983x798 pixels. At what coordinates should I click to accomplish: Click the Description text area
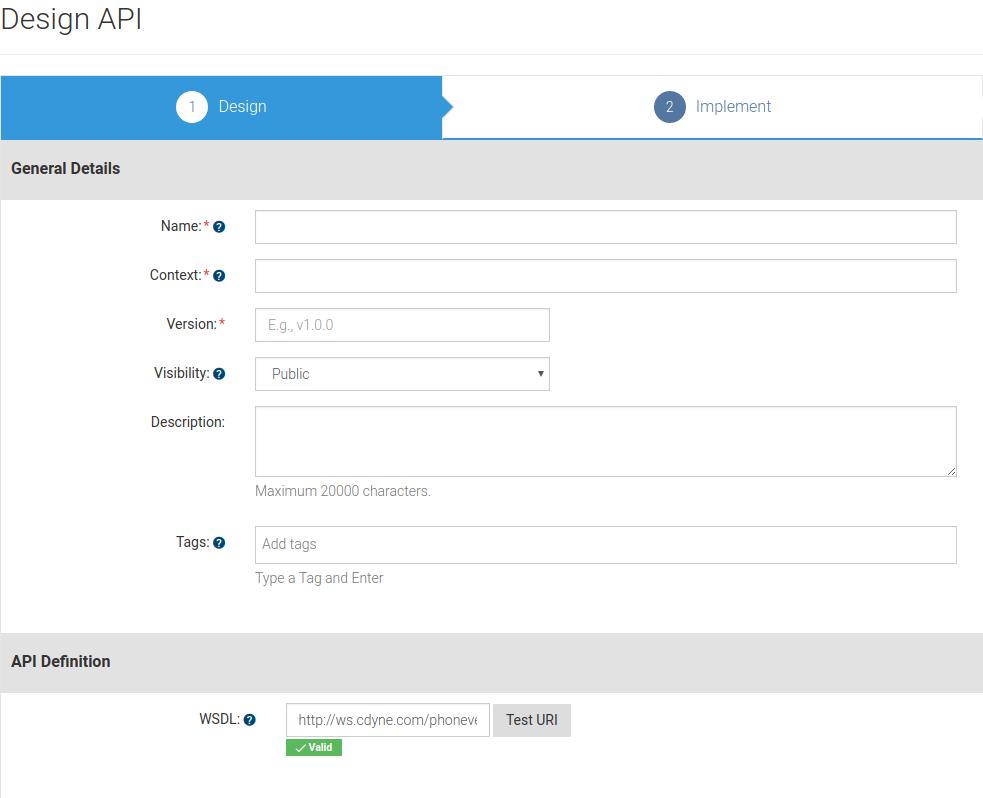[x=604, y=440]
